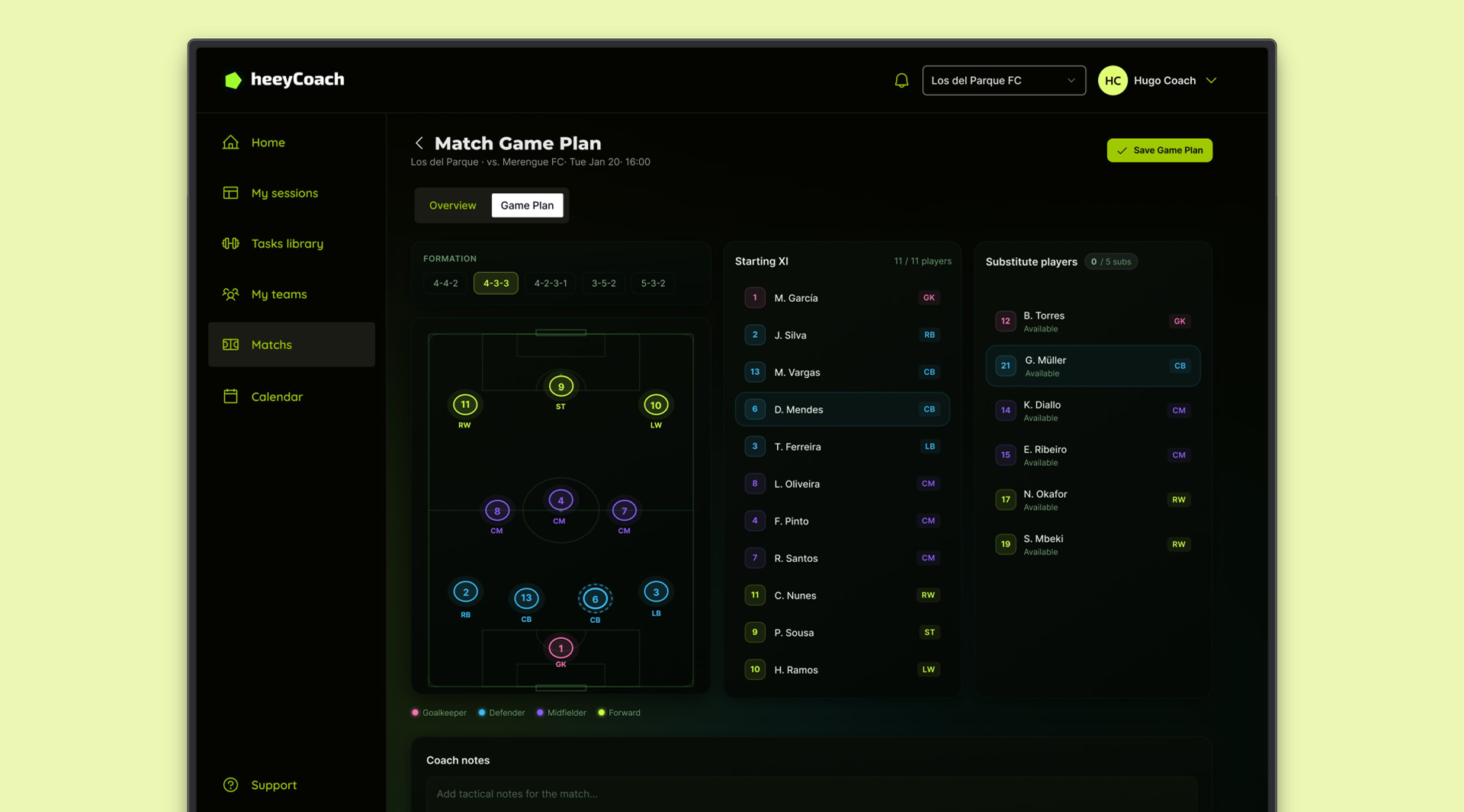Image resolution: width=1464 pixels, height=812 pixels.
Task: Open Support in the sidebar
Action: click(x=260, y=785)
